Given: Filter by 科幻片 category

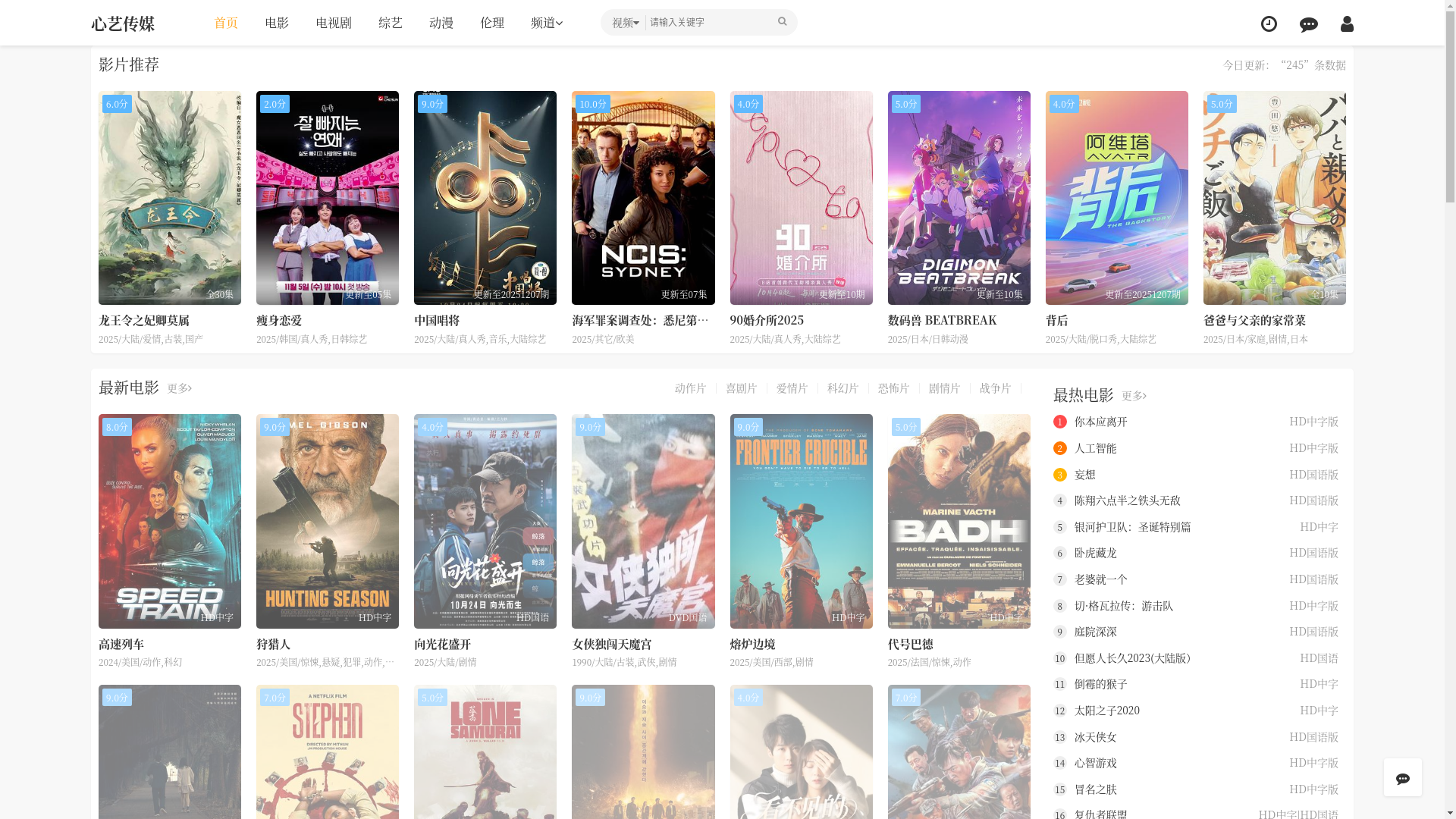Looking at the screenshot, I should (843, 388).
